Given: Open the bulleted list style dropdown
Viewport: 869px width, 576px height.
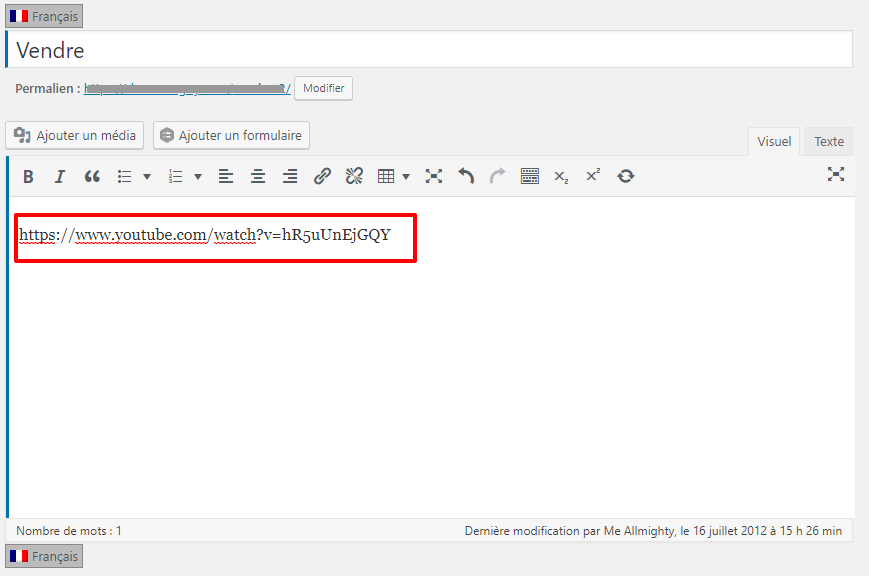Looking at the screenshot, I should point(147,176).
